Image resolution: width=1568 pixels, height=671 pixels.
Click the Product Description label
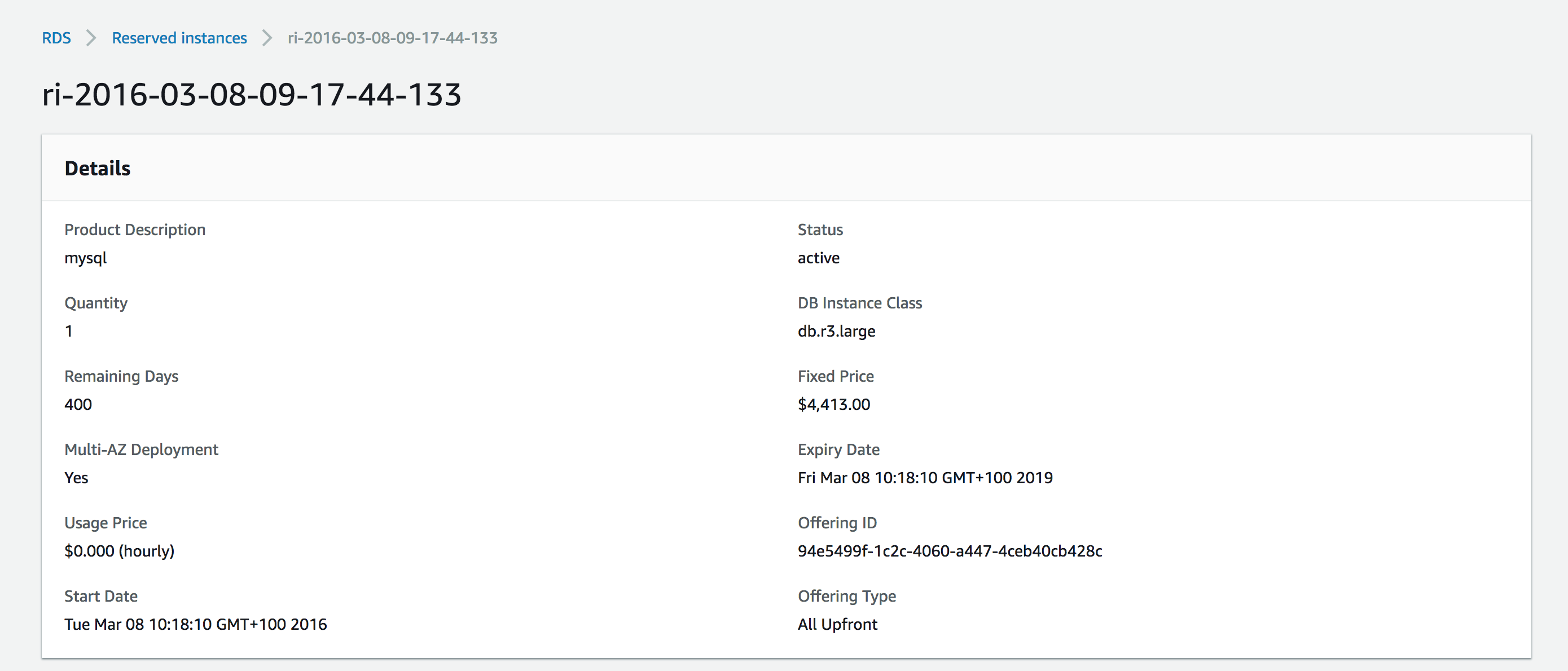(x=134, y=230)
